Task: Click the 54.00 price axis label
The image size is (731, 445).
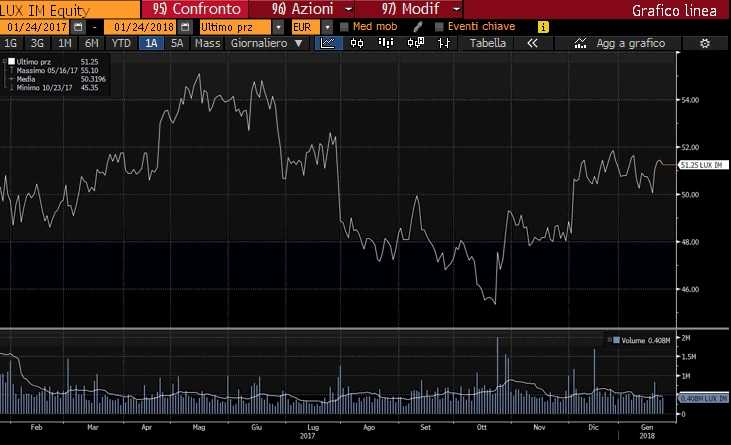Action: (x=690, y=100)
